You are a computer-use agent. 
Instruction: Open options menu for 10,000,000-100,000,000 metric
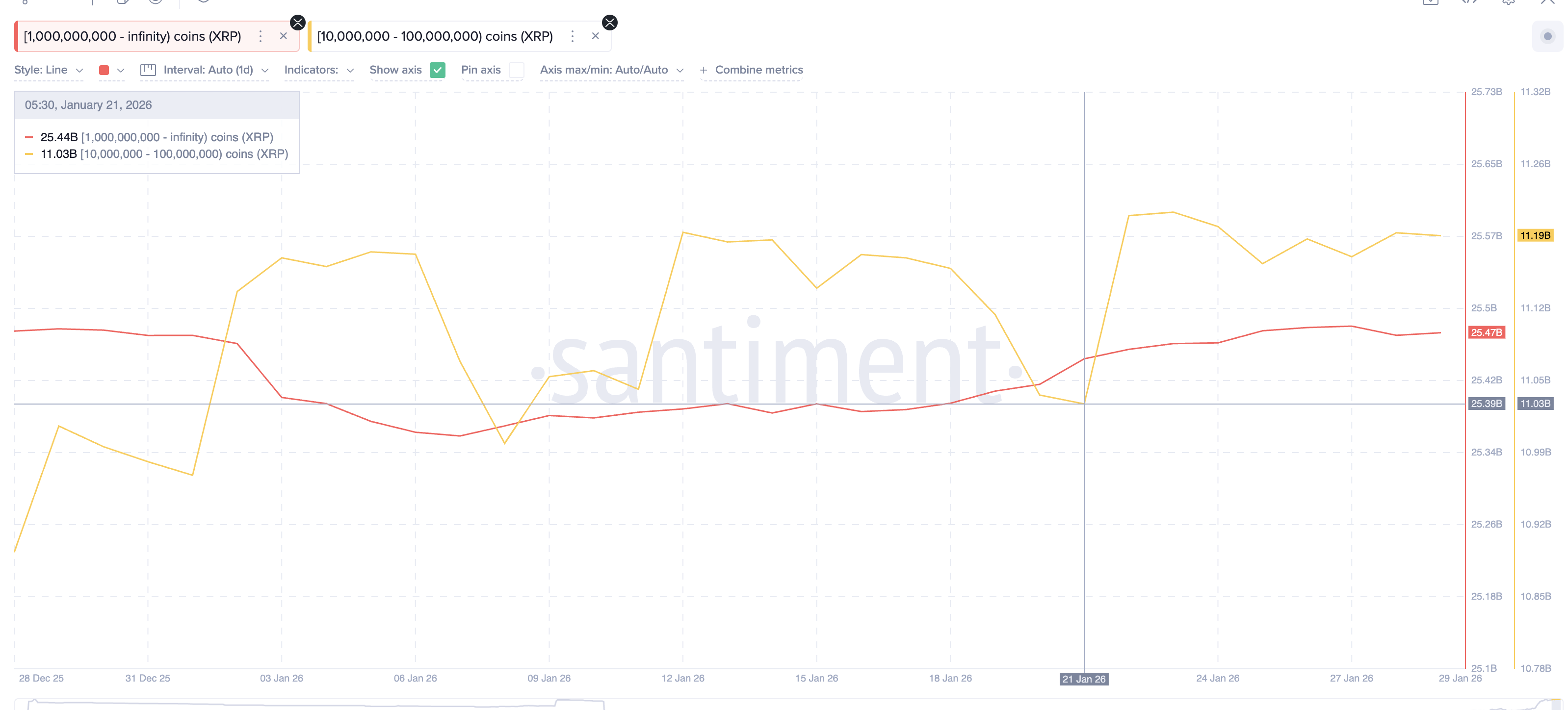[x=572, y=36]
